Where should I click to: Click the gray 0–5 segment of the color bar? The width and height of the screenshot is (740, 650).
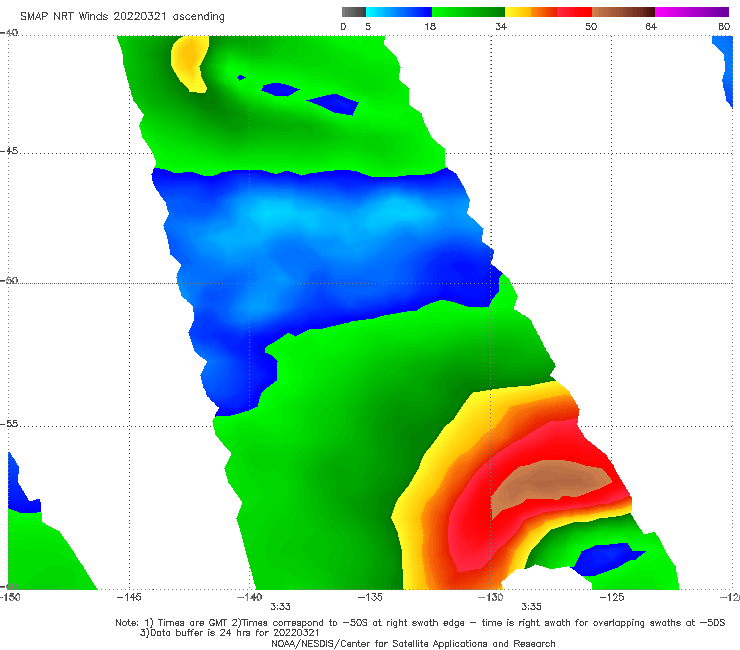tap(353, 12)
